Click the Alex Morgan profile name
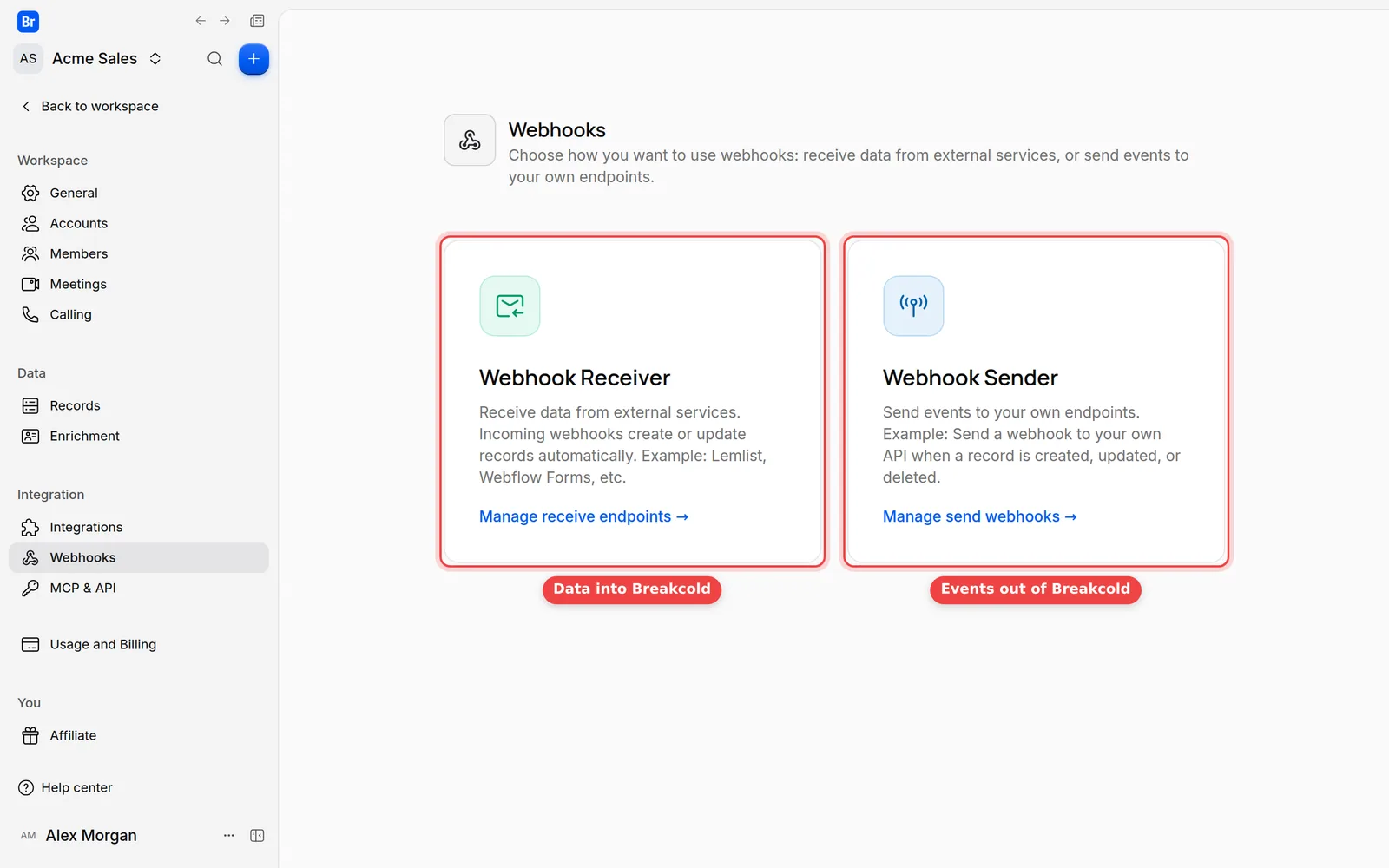 (91, 835)
